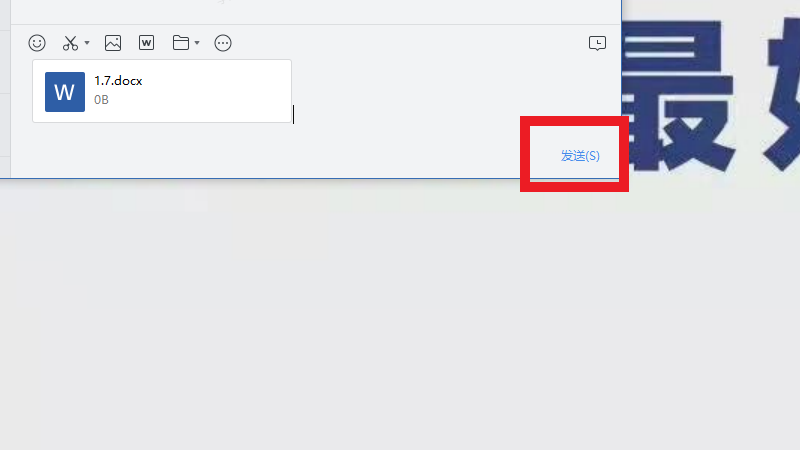Expand the dropdown arrow next to folder icon
Screen dimensions: 800x450
pyautogui.click(x=197, y=43)
